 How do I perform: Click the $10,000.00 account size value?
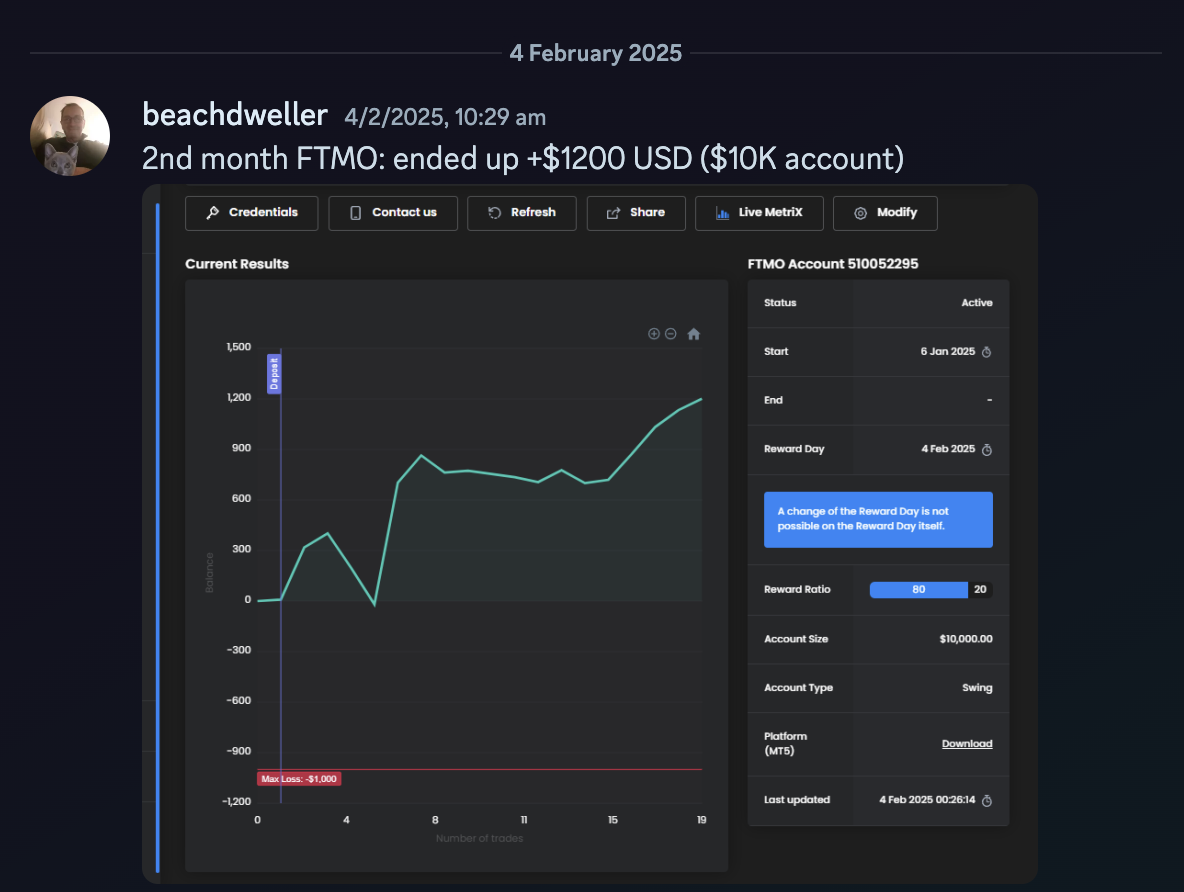(966, 639)
